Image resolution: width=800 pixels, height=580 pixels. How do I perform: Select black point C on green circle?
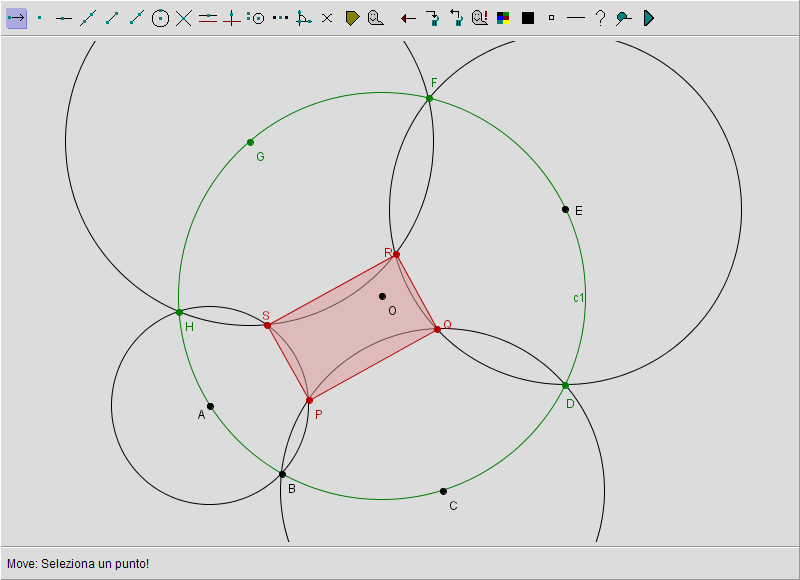click(x=443, y=491)
